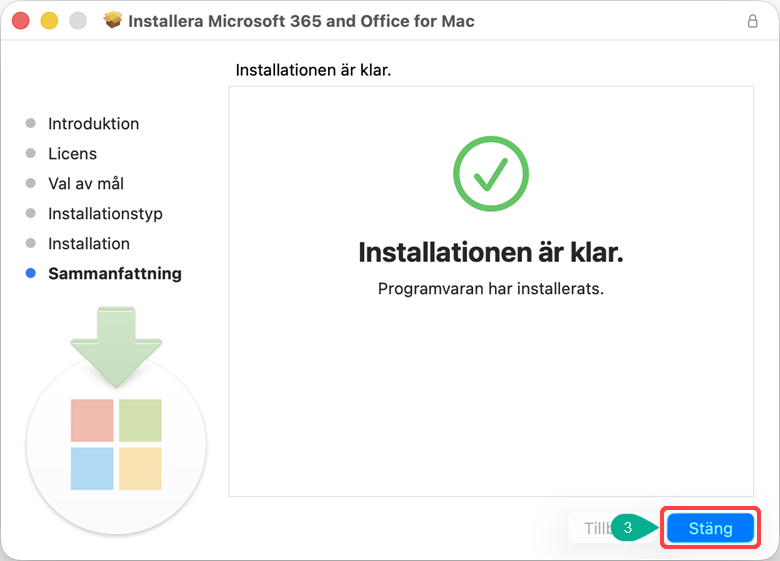Click the Stäng button
Screen dimensions: 780x561
coord(710,528)
